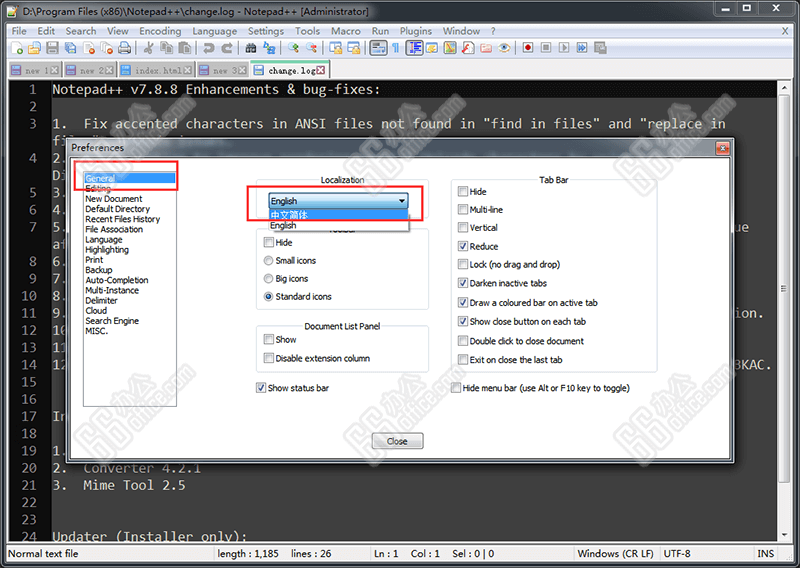
Task: Open the Plugins menu
Action: [416, 31]
